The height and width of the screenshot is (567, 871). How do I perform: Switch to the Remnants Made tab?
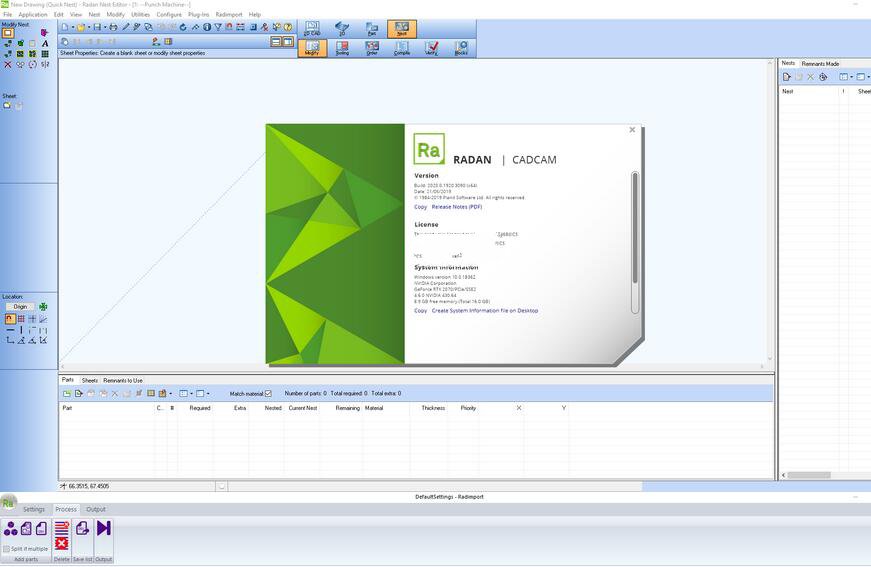(820, 64)
